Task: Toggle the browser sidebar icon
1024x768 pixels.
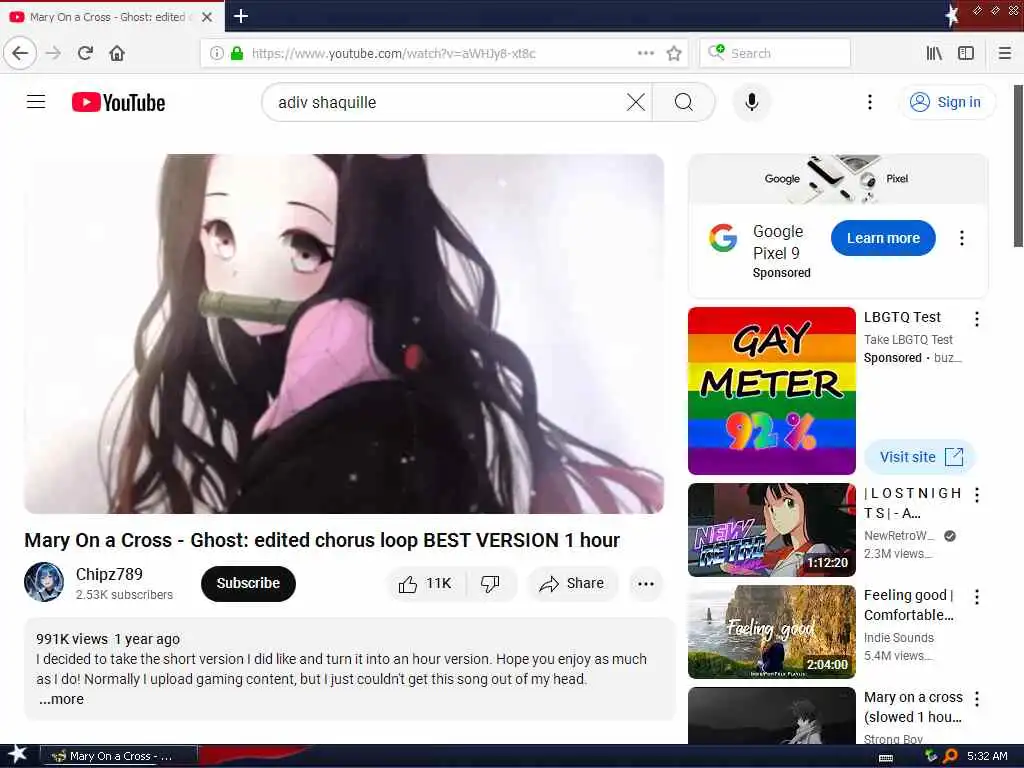Action: 966,53
